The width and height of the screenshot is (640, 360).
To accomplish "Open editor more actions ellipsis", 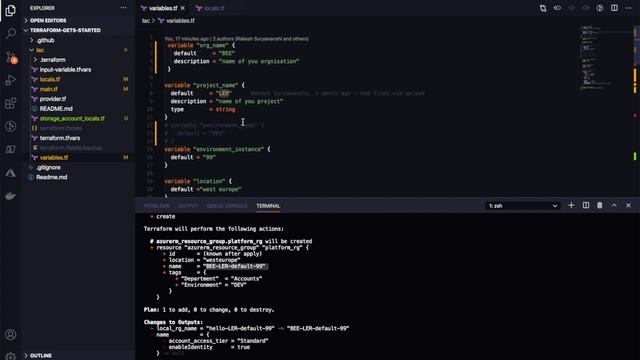I will click(629, 8).
